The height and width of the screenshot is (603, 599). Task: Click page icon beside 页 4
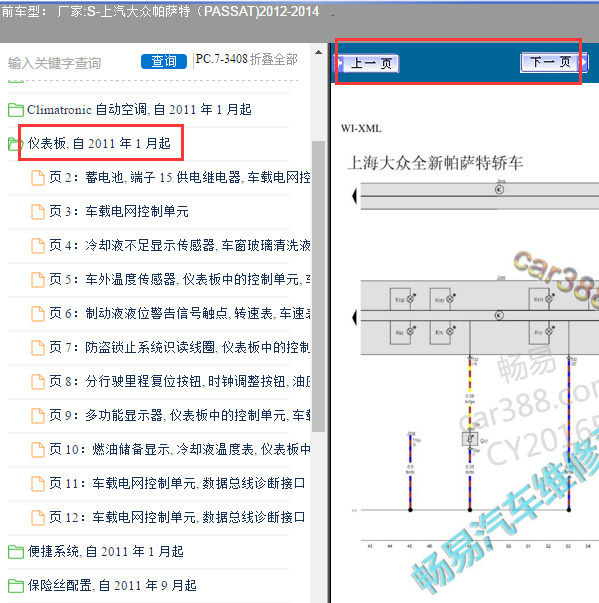[x=38, y=245]
